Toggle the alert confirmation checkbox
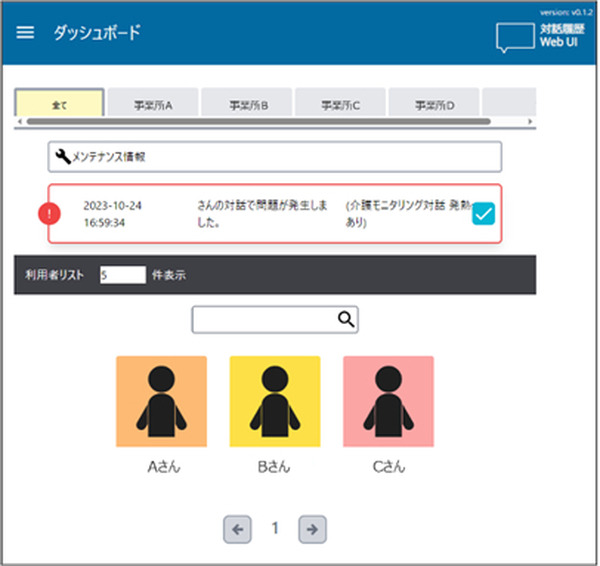 (x=483, y=213)
